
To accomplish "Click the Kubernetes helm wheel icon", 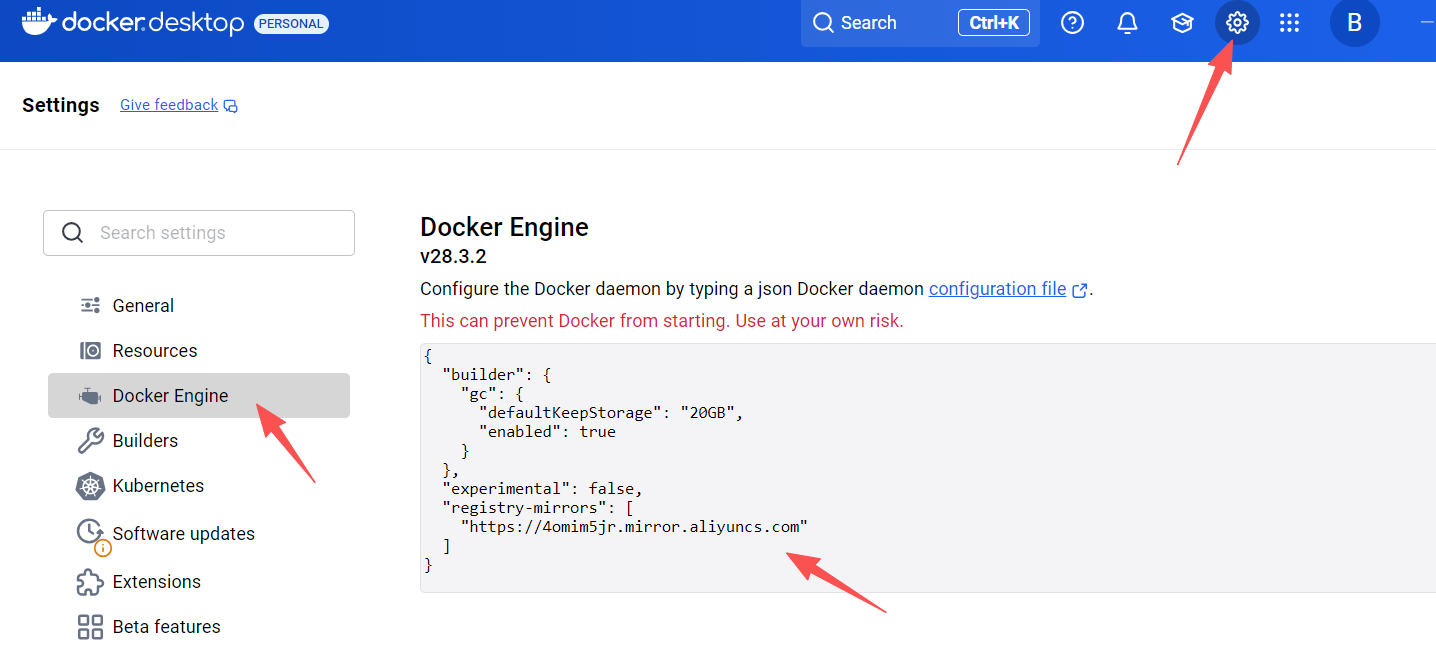I will [90, 486].
